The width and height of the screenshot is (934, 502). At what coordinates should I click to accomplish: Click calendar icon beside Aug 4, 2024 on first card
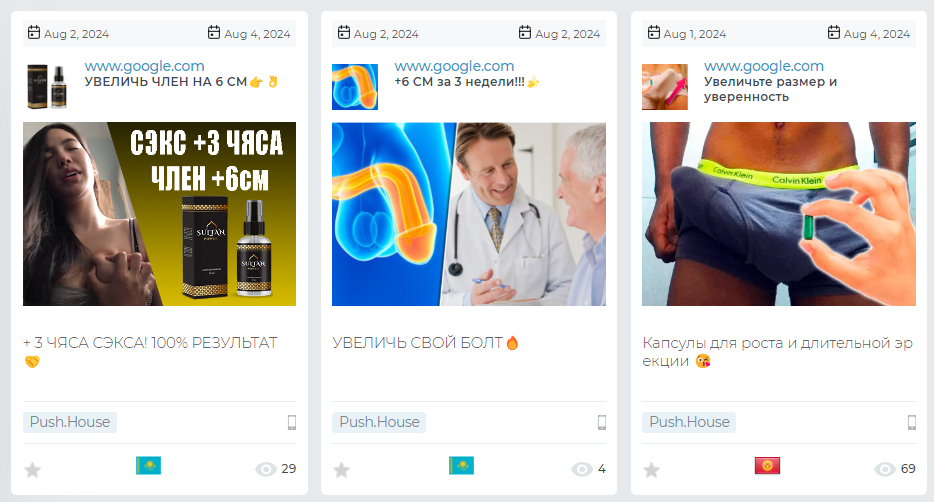click(214, 33)
